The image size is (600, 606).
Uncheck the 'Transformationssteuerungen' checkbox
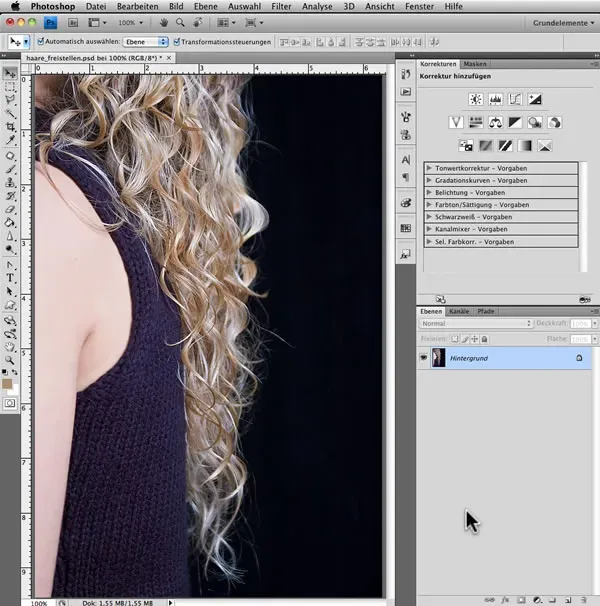(x=176, y=42)
